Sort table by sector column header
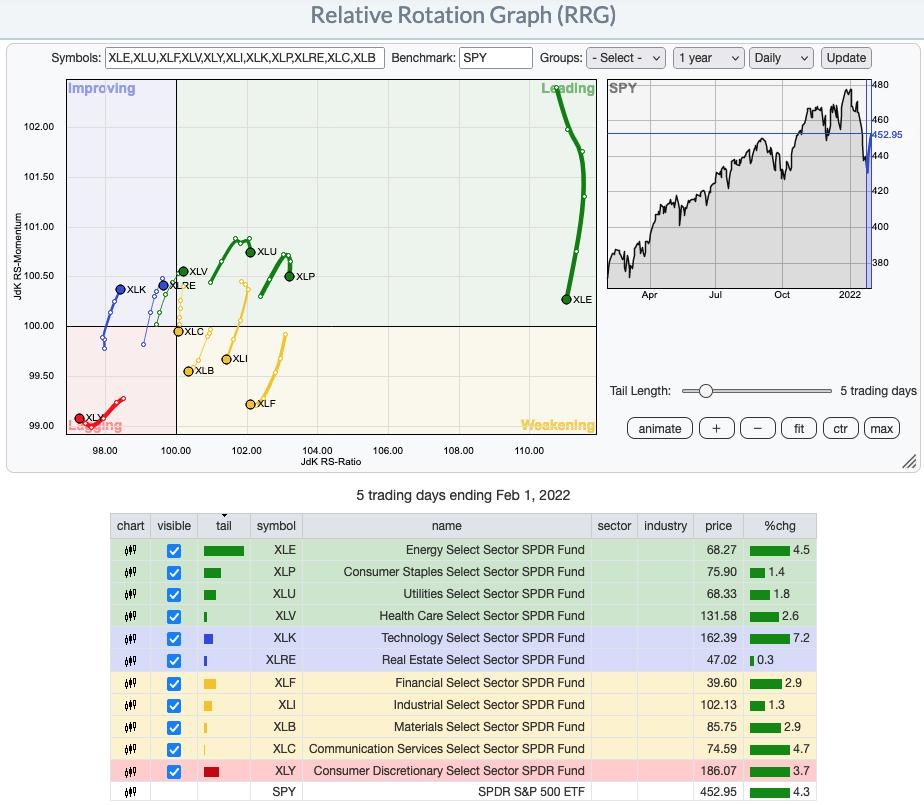Viewport: 924px width, 805px height. [x=614, y=526]
